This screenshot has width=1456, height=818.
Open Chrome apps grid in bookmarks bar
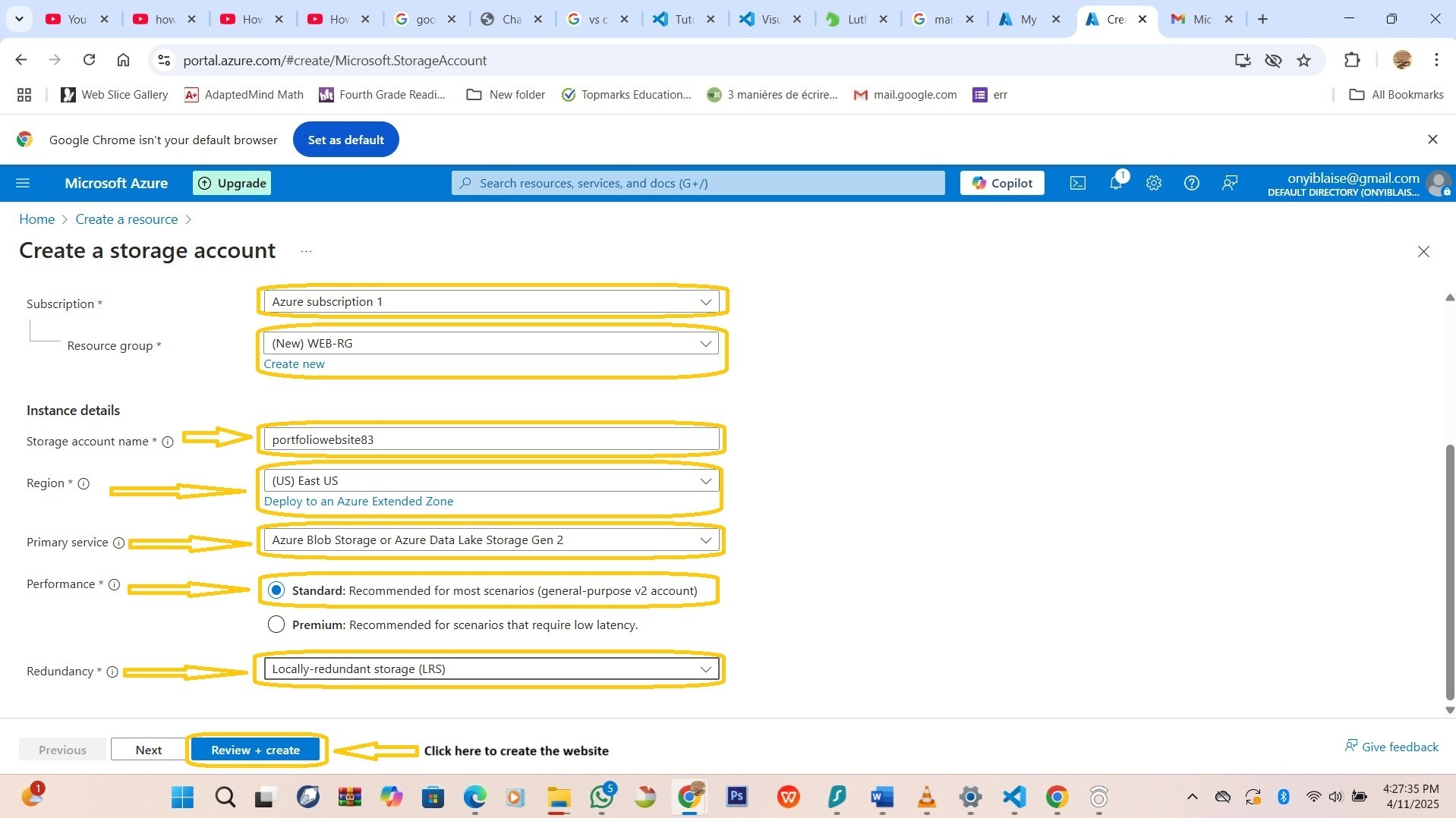(x=24, y=95)
